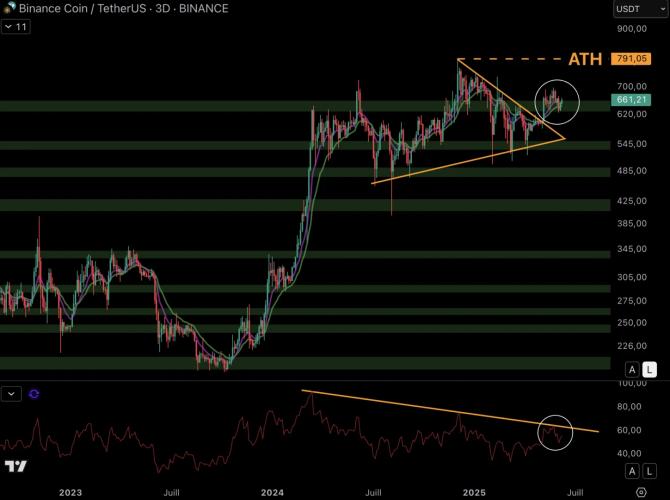Click the 80,00 RSI axis label
The width and height of the screenshot is (670, 500).
[x=629, y=406]
